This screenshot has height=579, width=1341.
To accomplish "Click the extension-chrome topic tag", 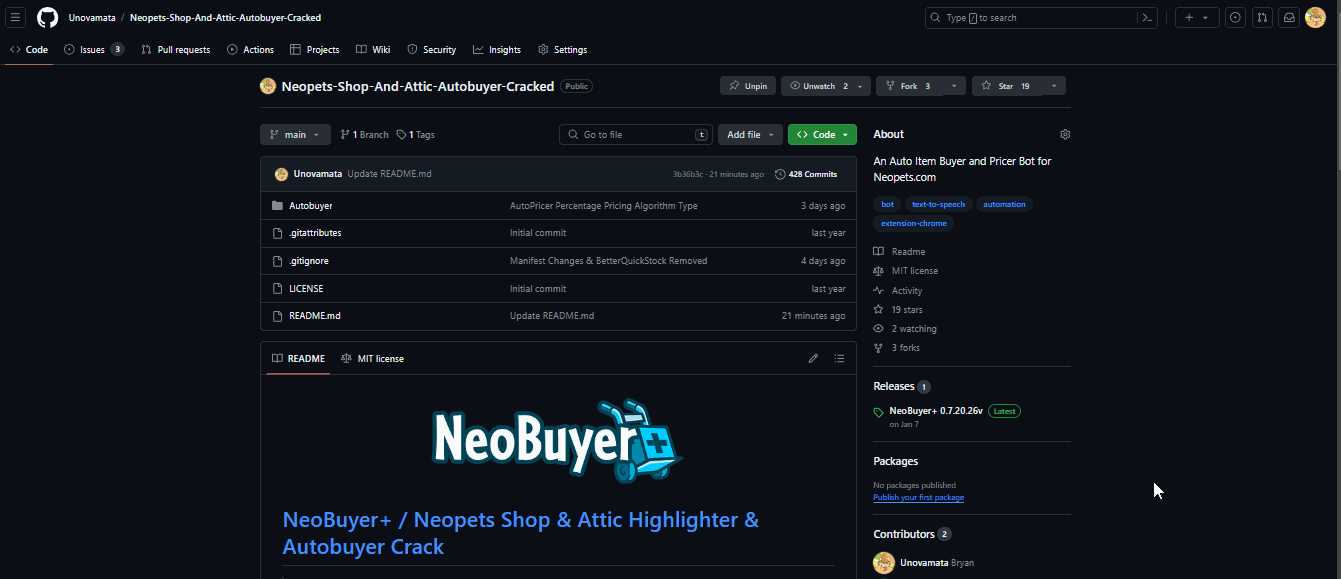I will click(x=913, y=224).
